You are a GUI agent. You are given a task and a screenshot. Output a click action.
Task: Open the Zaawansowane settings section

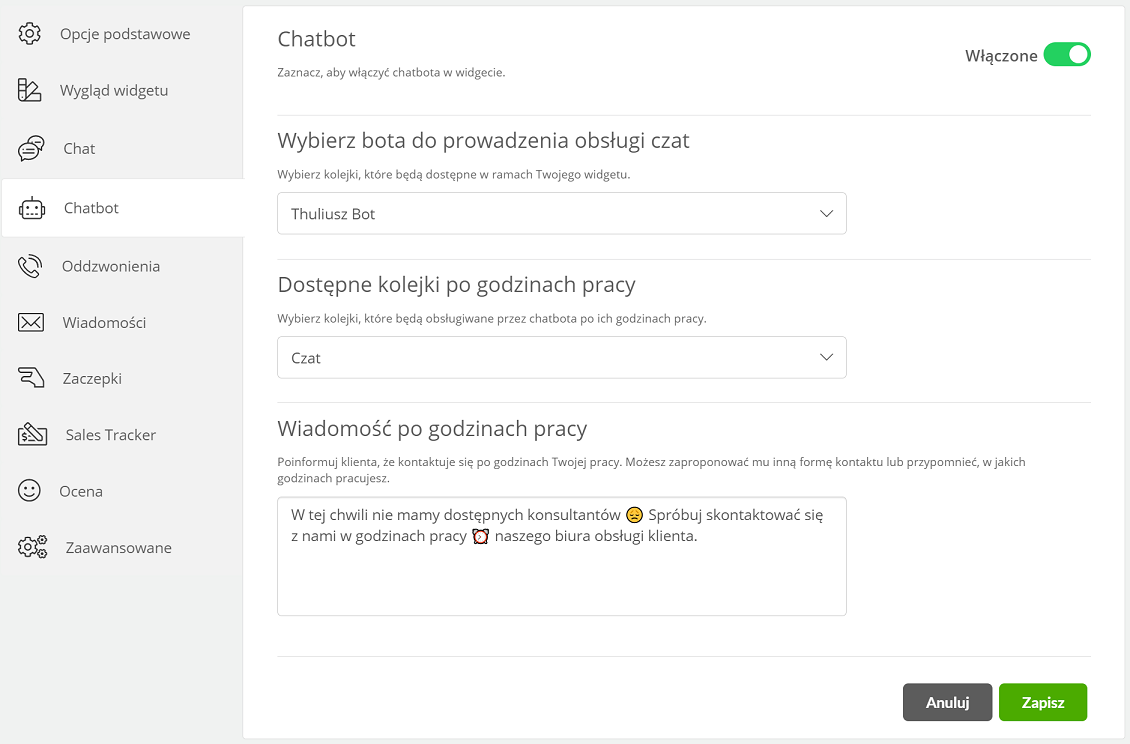tap(119, 547)
